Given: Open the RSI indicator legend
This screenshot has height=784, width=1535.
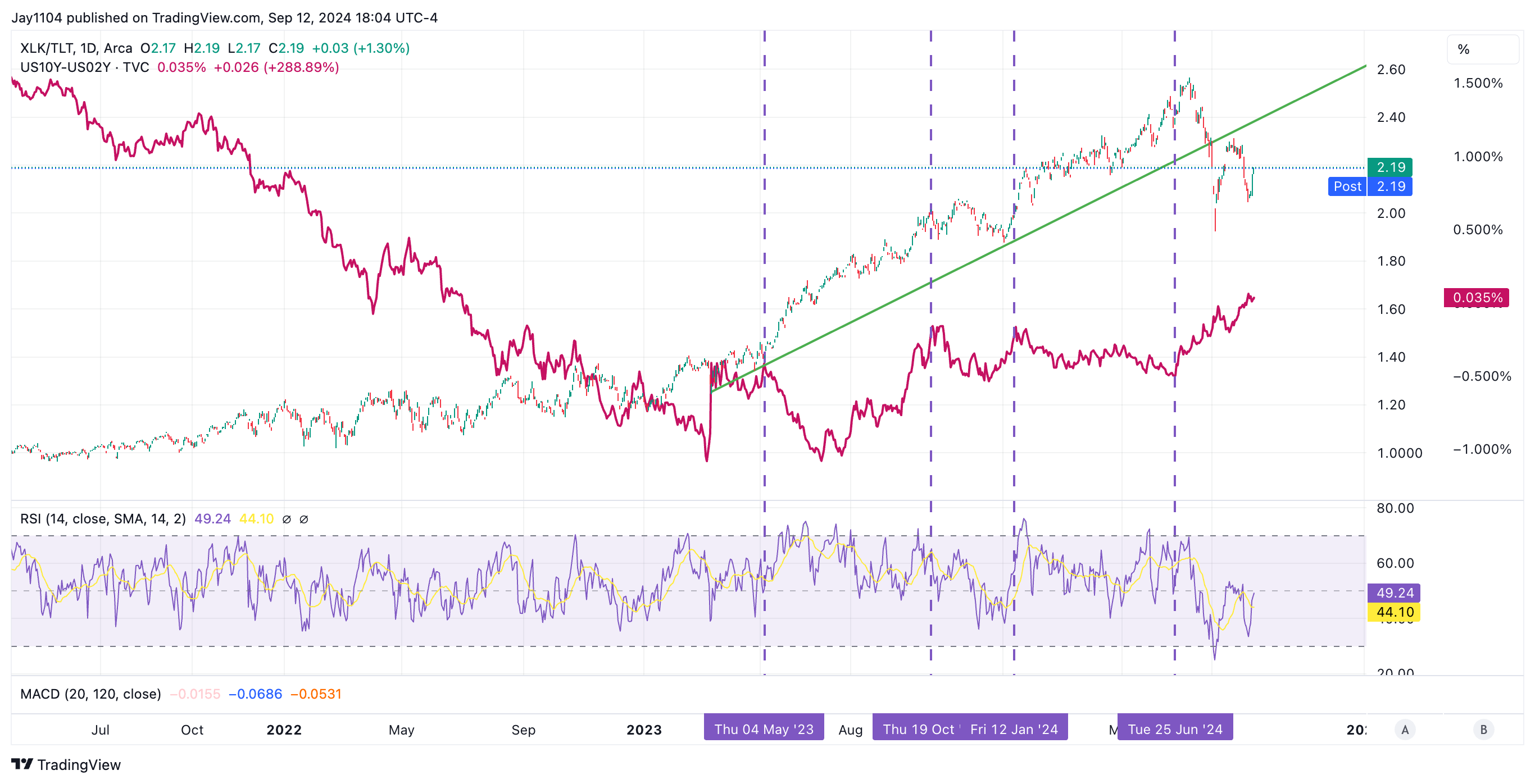Looking at the screenshot, I should [x=103, y=519].
